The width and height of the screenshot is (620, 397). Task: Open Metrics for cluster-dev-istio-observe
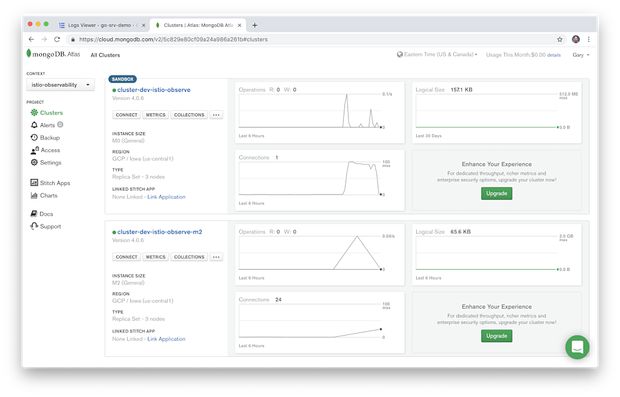(x=155, y=115)
